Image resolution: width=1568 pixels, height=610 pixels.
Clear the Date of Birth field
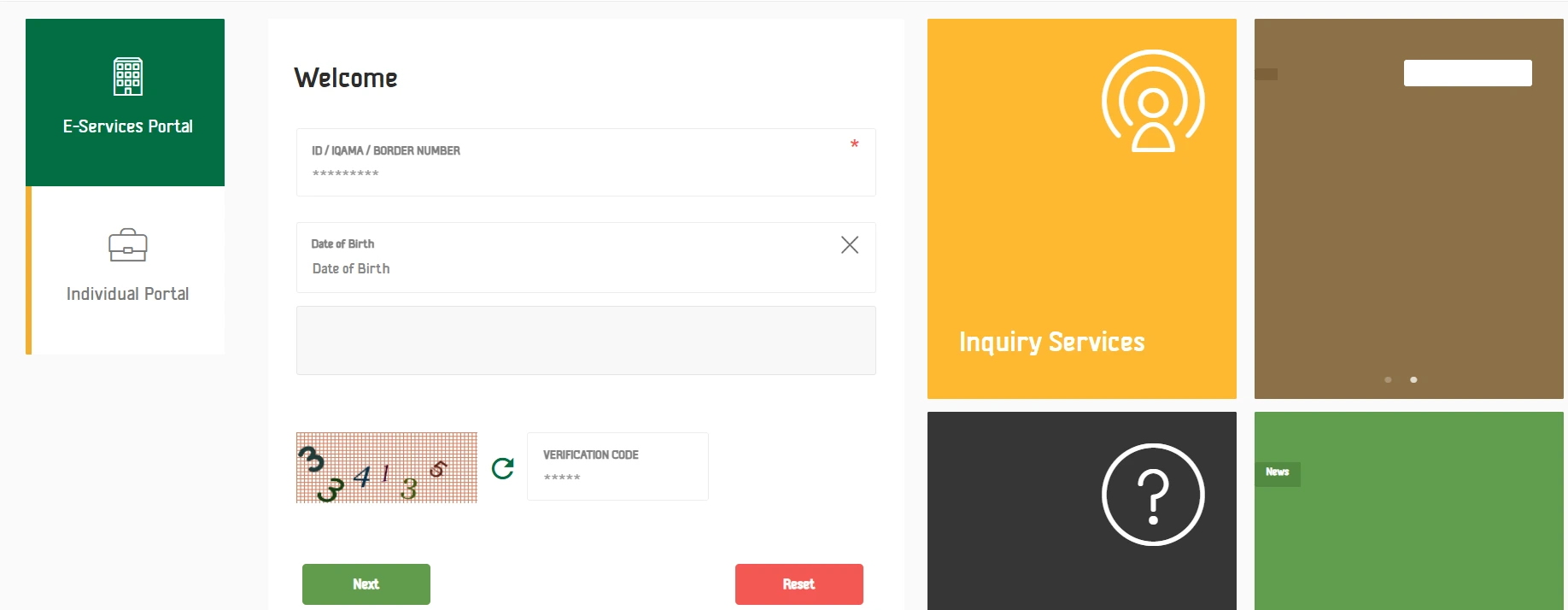[849, 245]
